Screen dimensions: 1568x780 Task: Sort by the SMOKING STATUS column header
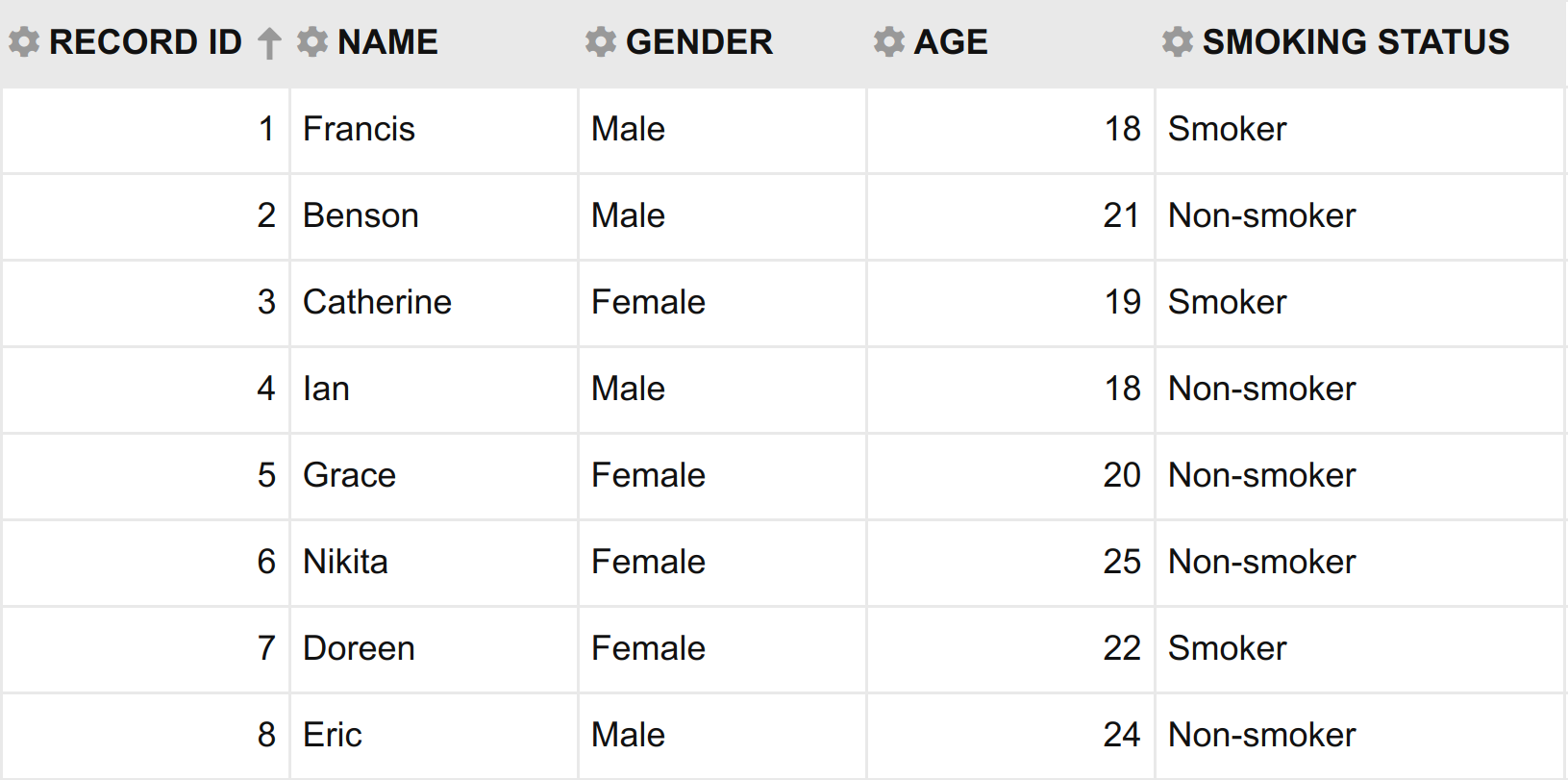(1356, 42)
